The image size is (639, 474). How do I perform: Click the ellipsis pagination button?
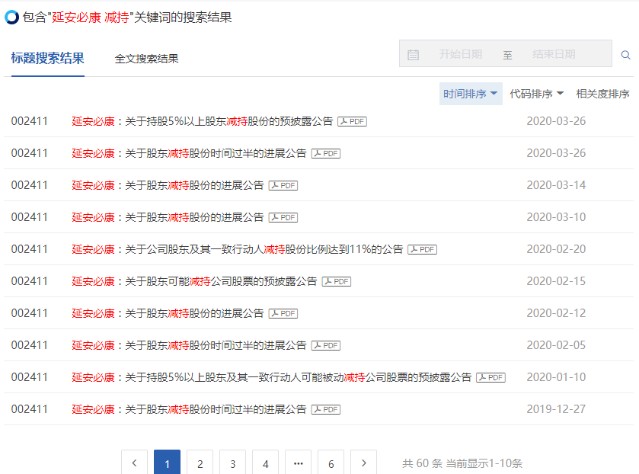point(298,463)
